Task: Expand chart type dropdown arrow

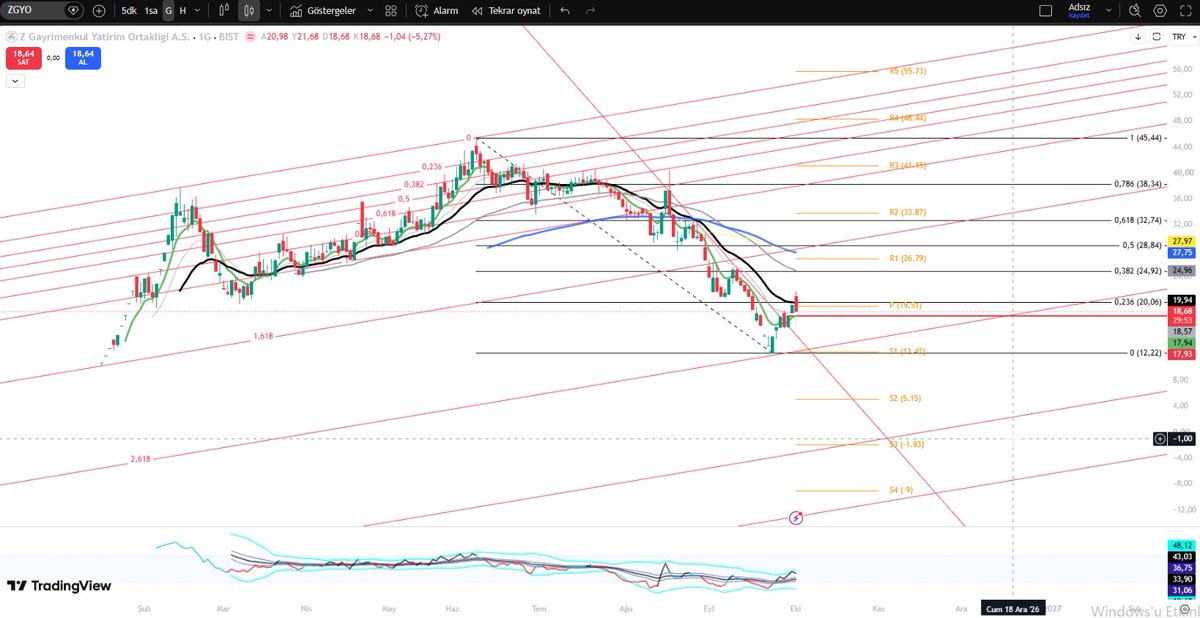Action: 269,11
